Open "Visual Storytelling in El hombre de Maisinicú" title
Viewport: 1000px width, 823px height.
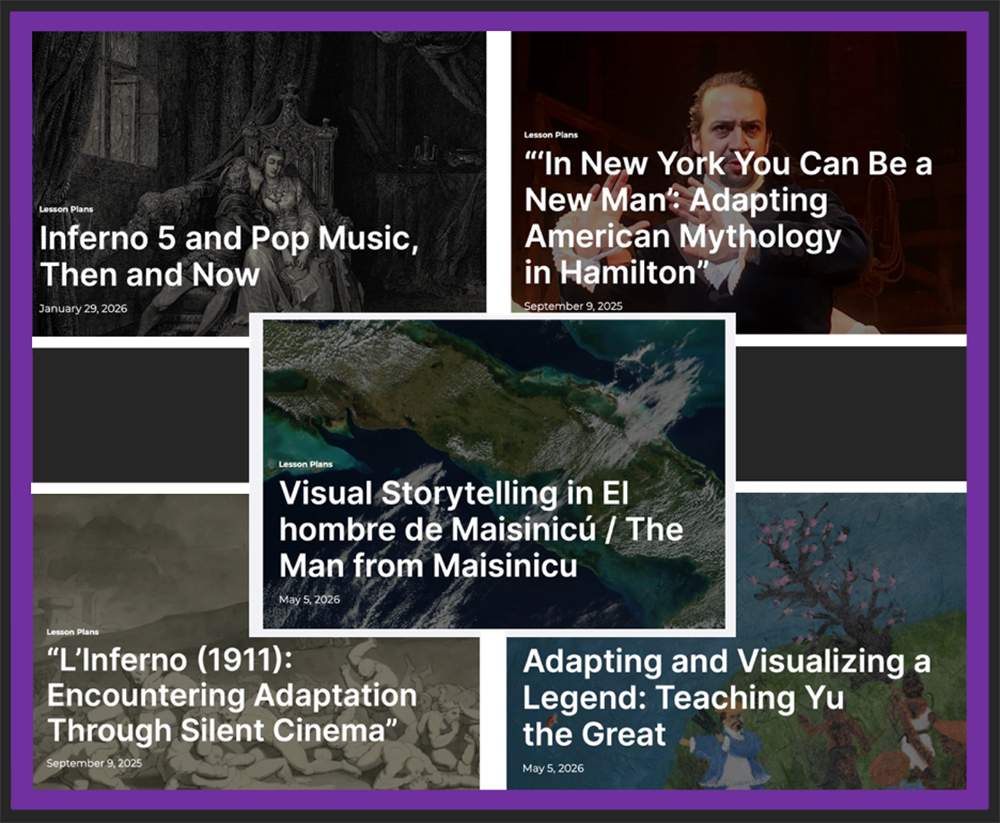[x=481, y=530]
